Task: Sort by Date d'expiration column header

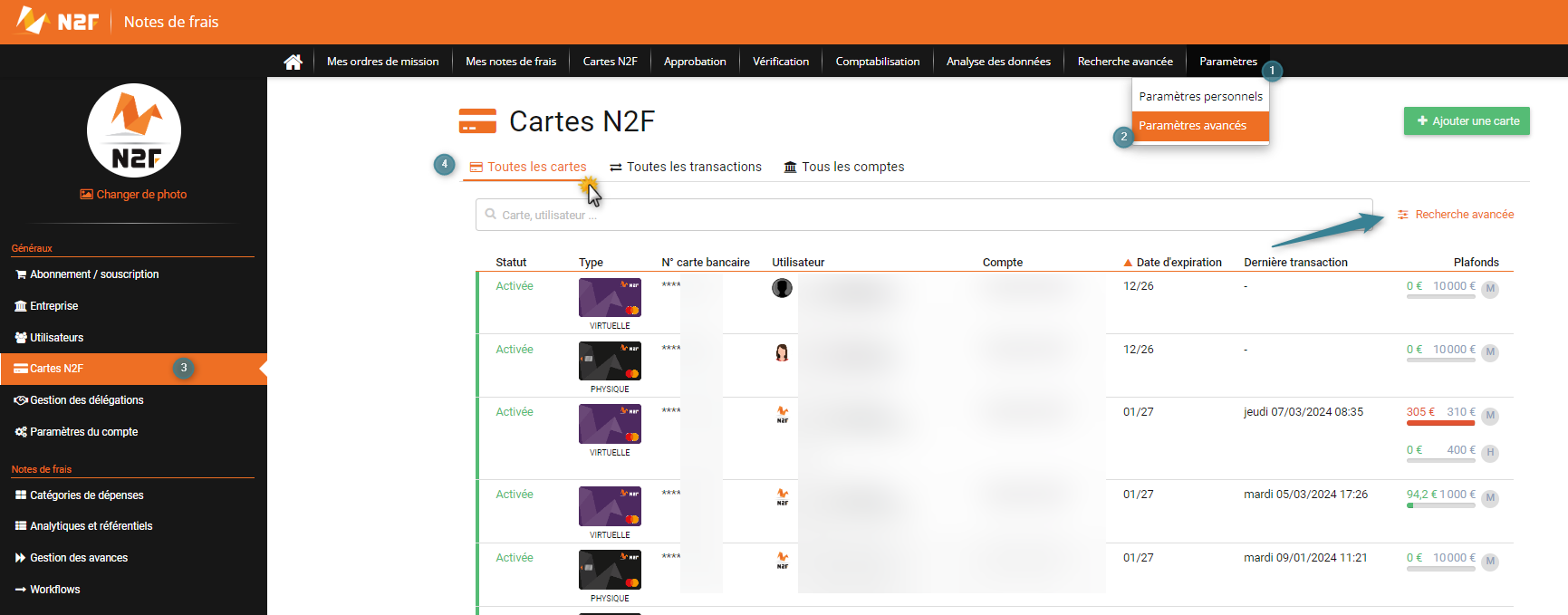Action: point(1173,263)
